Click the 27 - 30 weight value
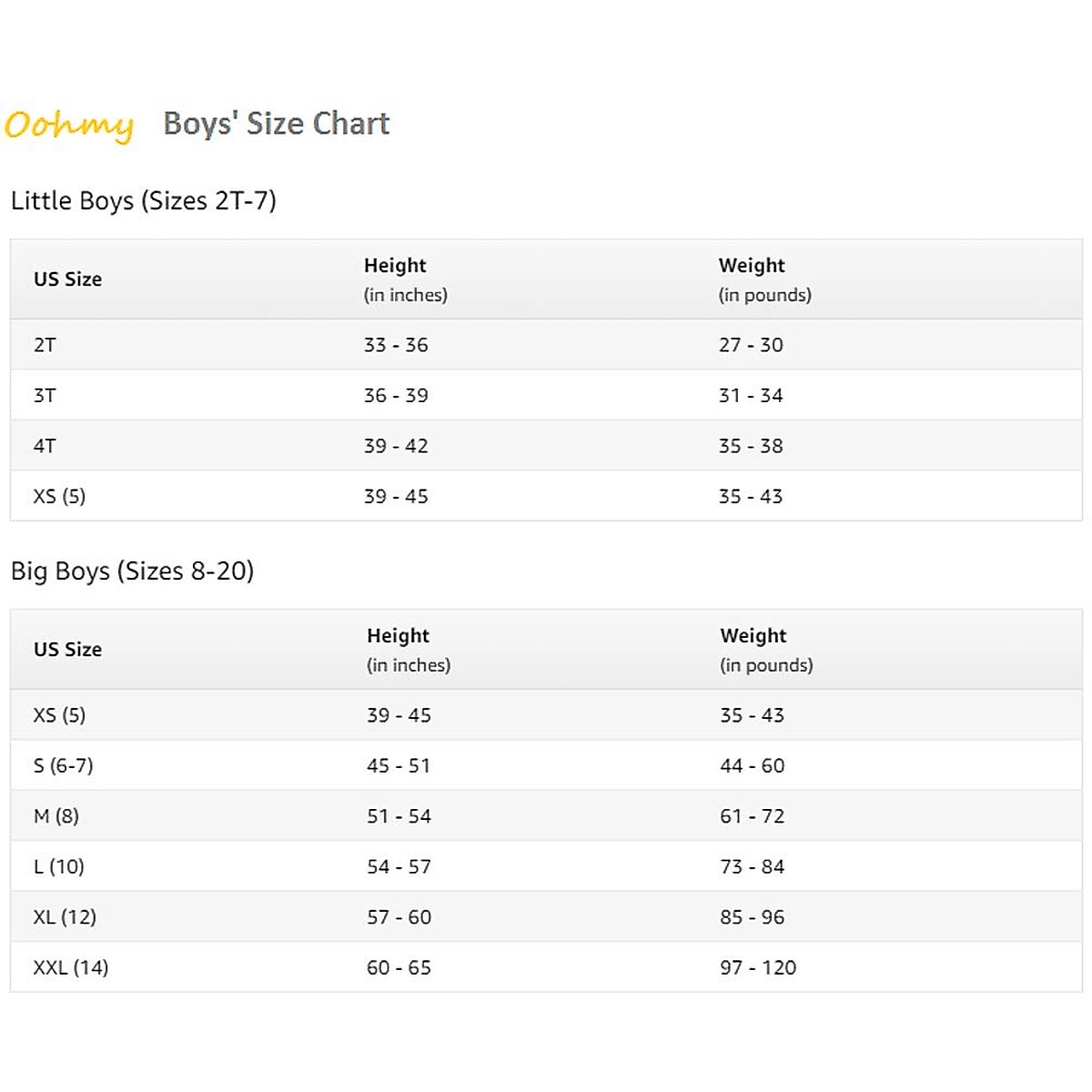The width and height of the screenshot is (1092, 1092). [x=751, y=345]
